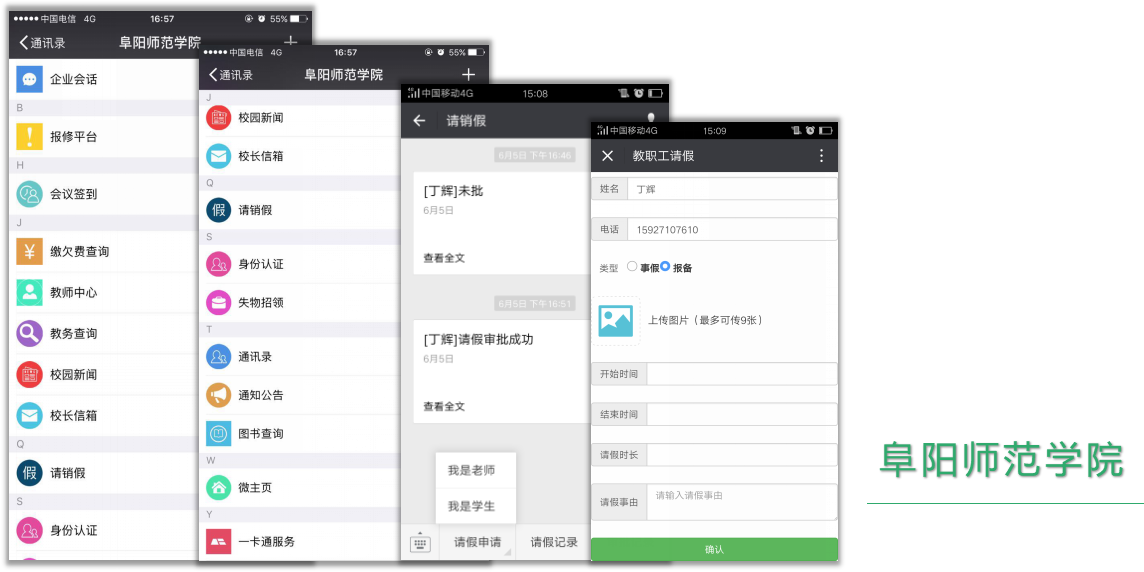Select the 事假 radio option
Viewport: 1144px width, 572px height.
(632, 267)
